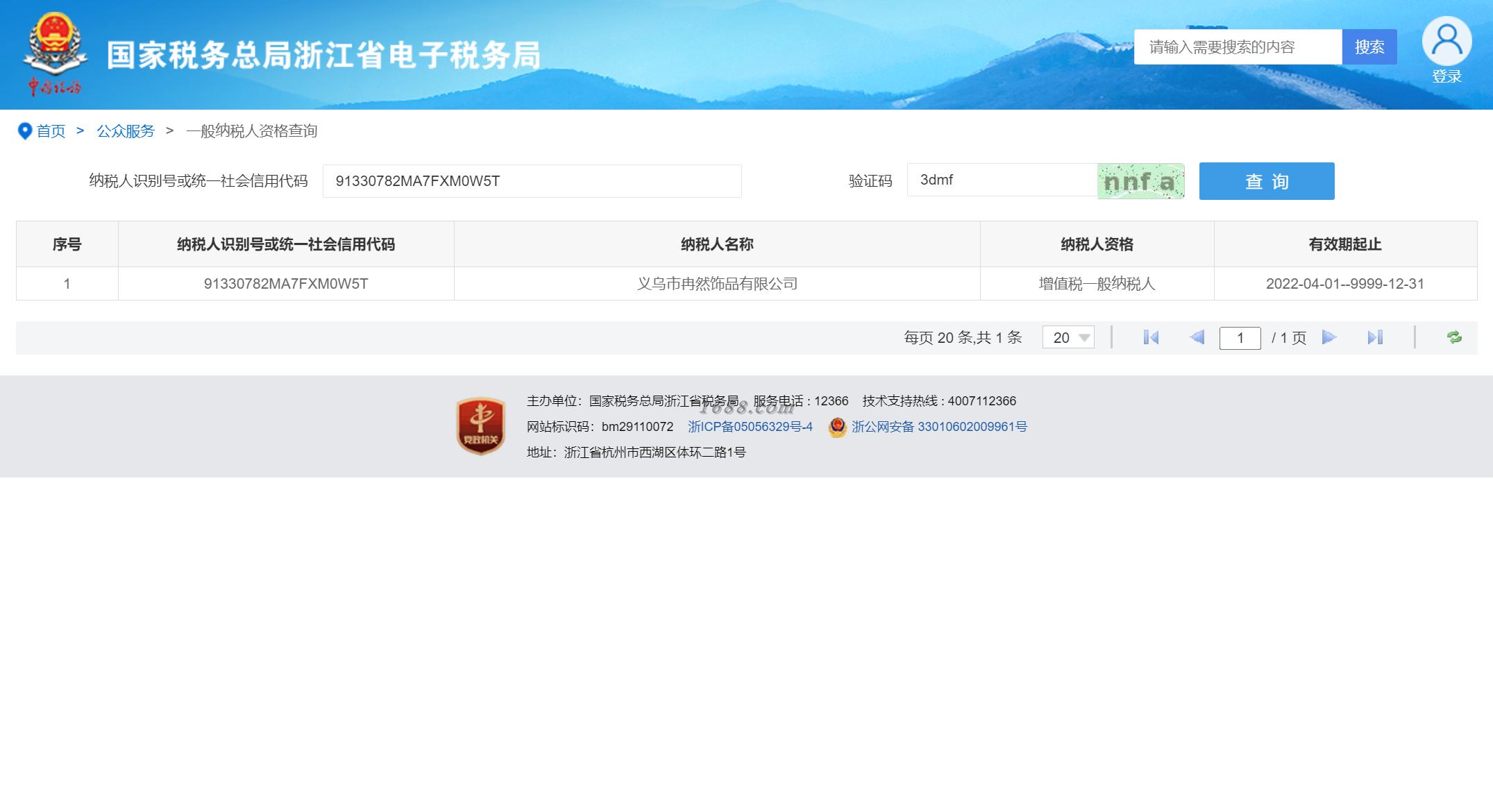1493x812 pixels.
Task: Open the page size 20 dropdown
Action: (1068, 337)
